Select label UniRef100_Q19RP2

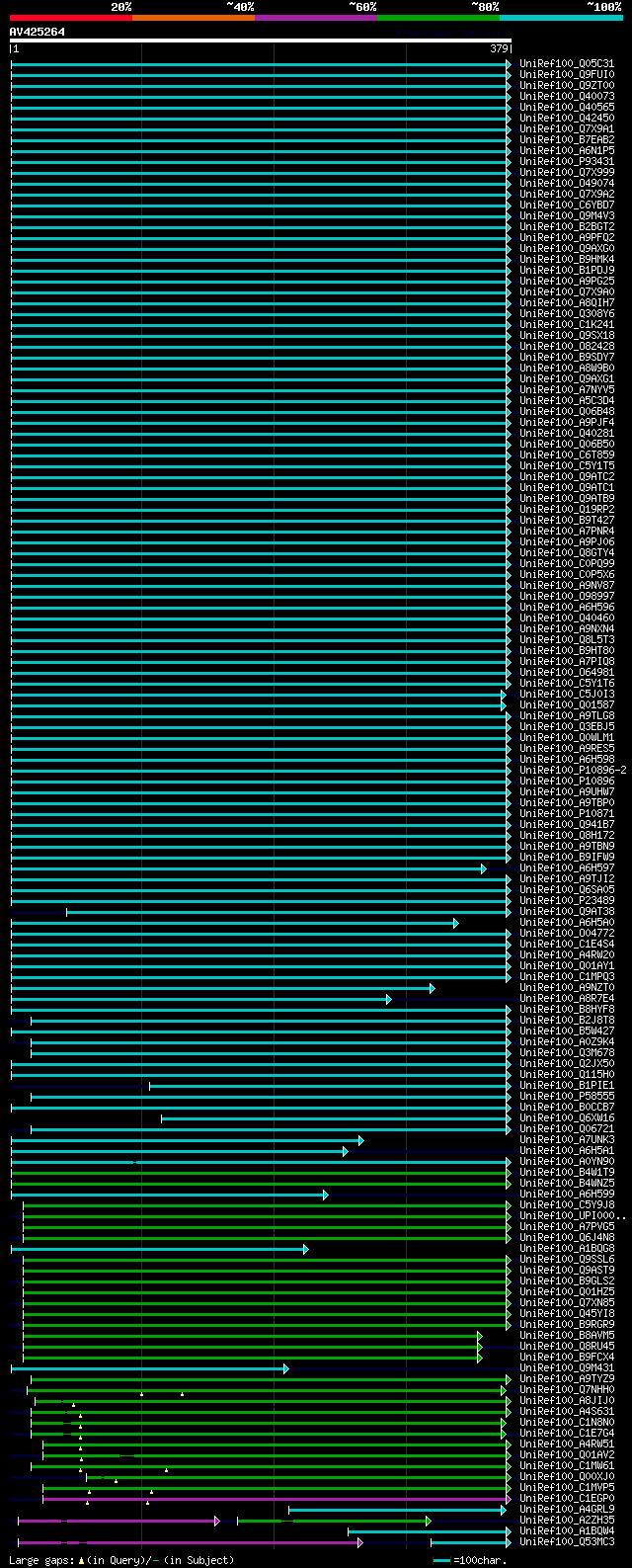(x=567, y=509)
